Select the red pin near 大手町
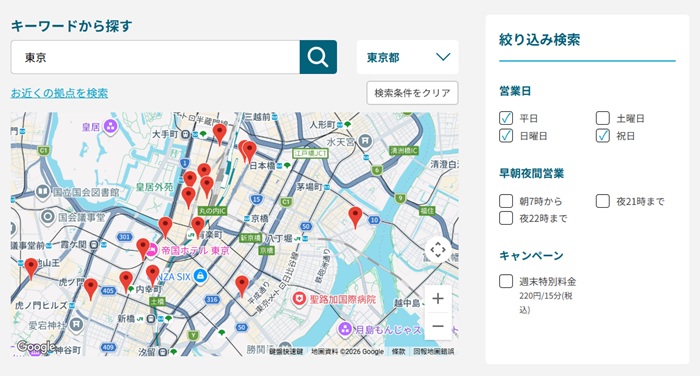Viewport: 700px width, 376px height. coord(219,134)
